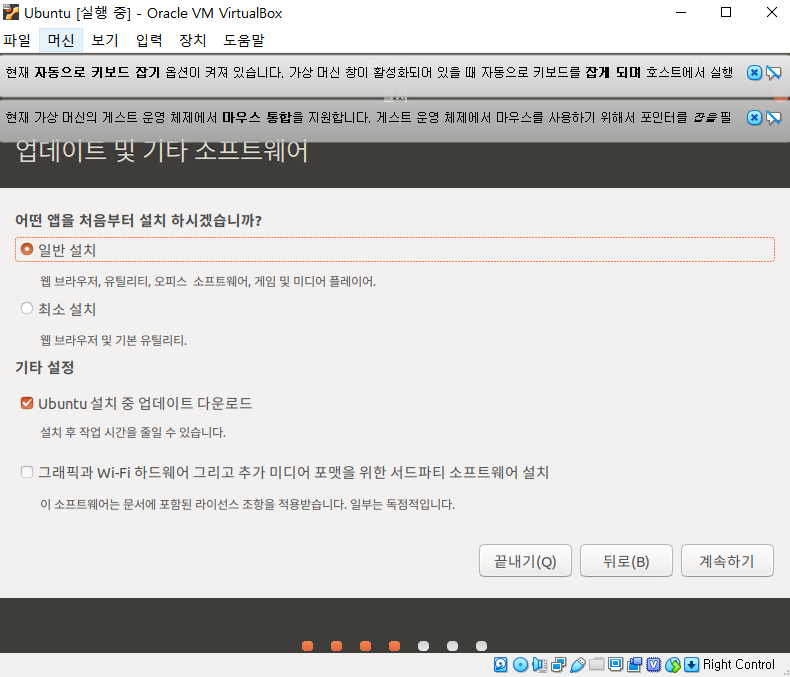
Task: Select the 일반 설치 radio button
Action: [x=27, y=249]
